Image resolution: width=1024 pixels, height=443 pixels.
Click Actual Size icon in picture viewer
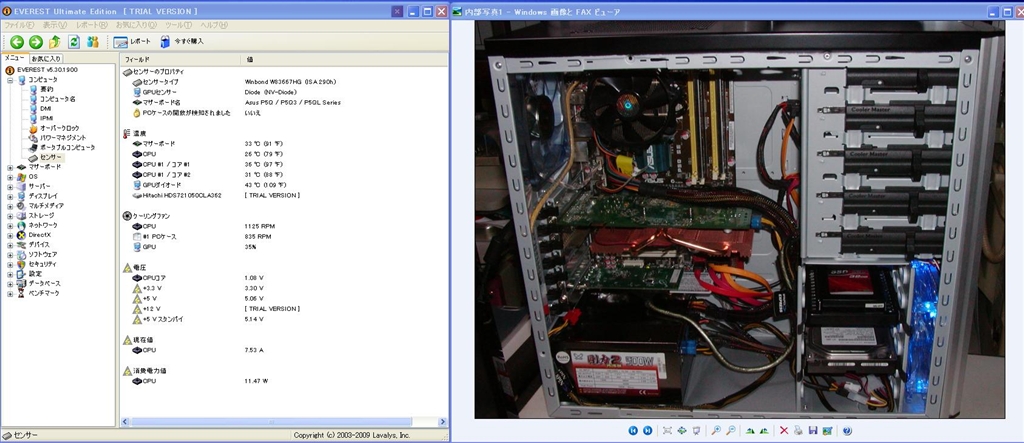[682, 431]
